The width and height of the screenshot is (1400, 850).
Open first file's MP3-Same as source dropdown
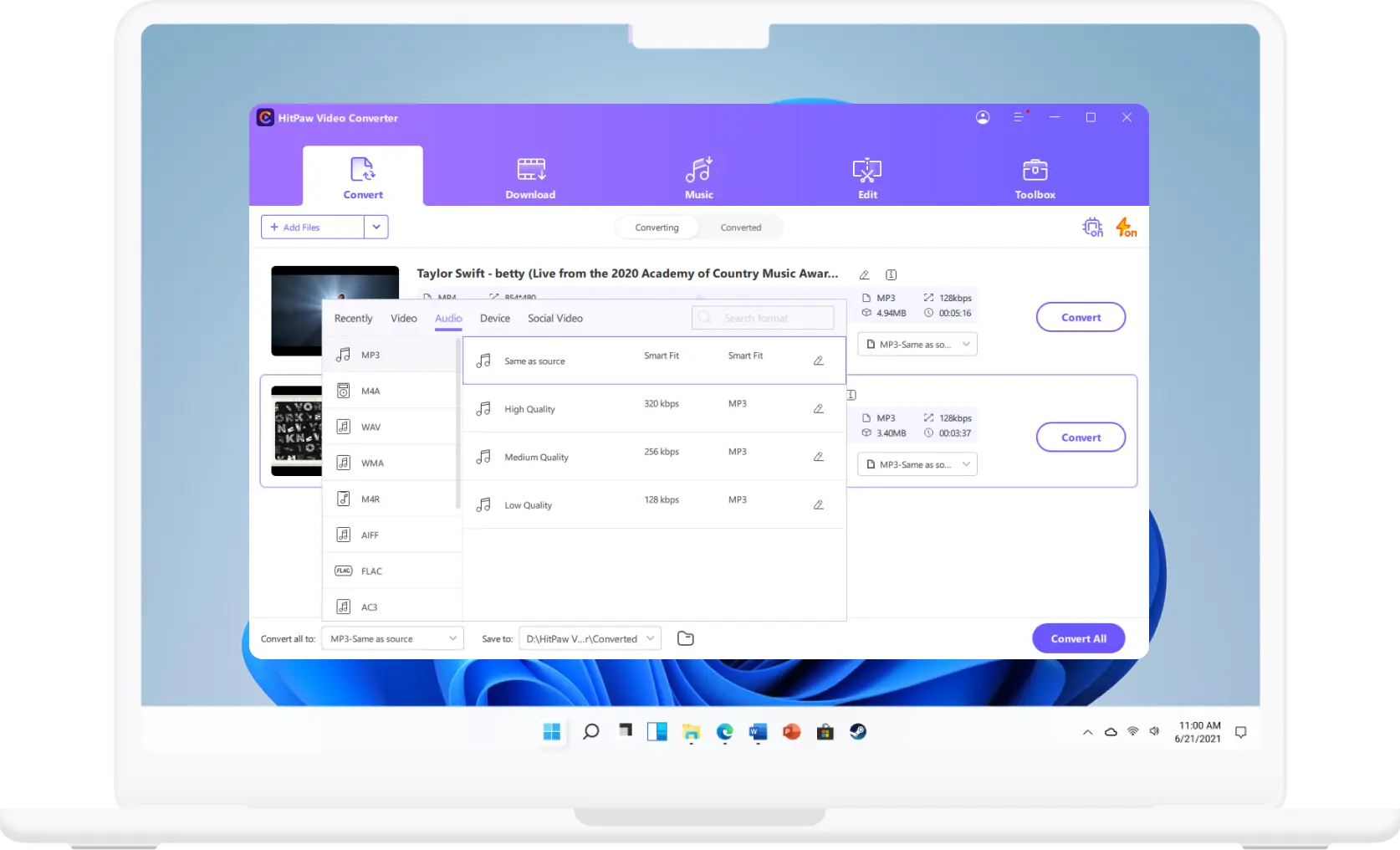tap(917, 344)
